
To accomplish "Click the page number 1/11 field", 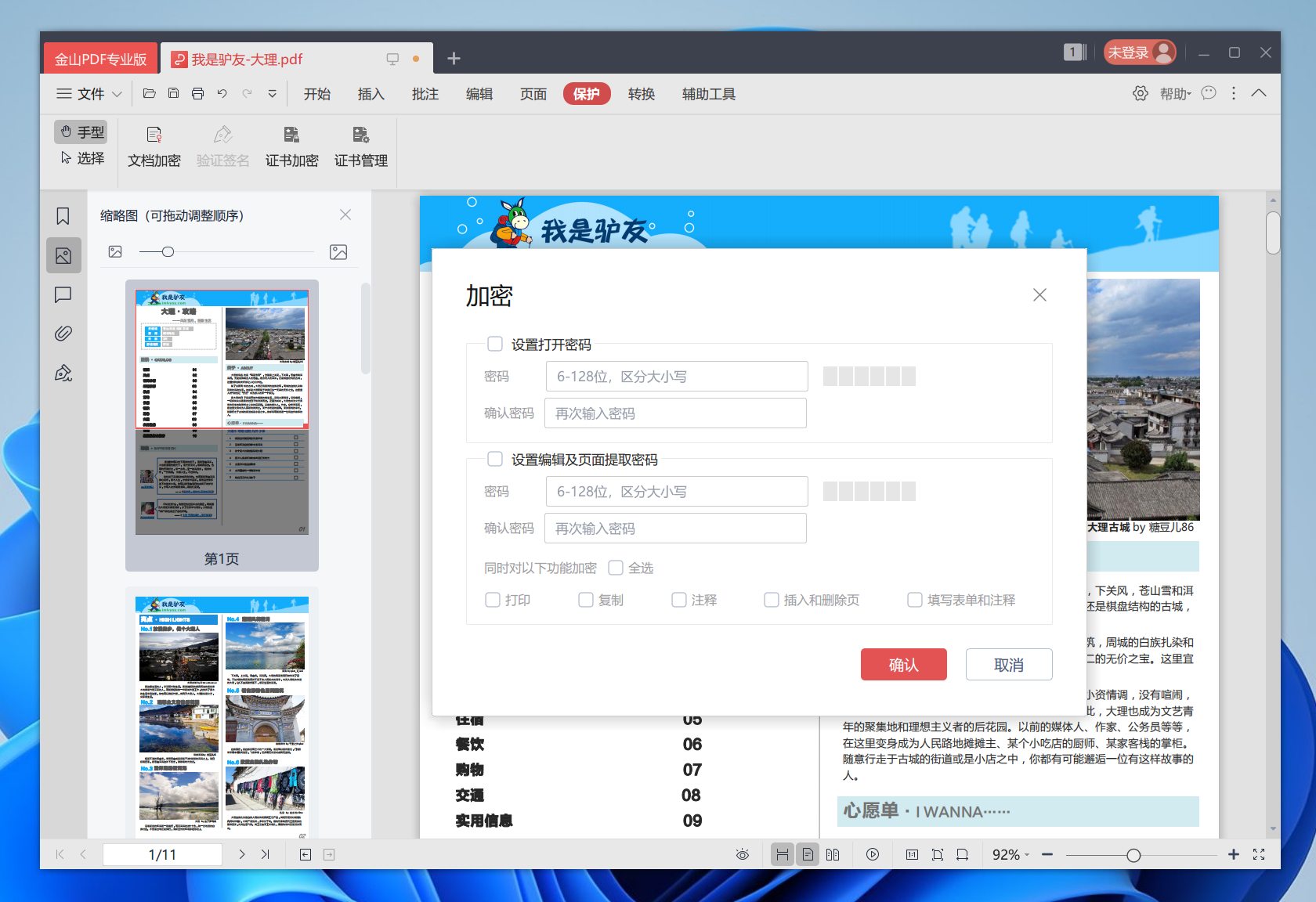I will [x=162, y=854].
